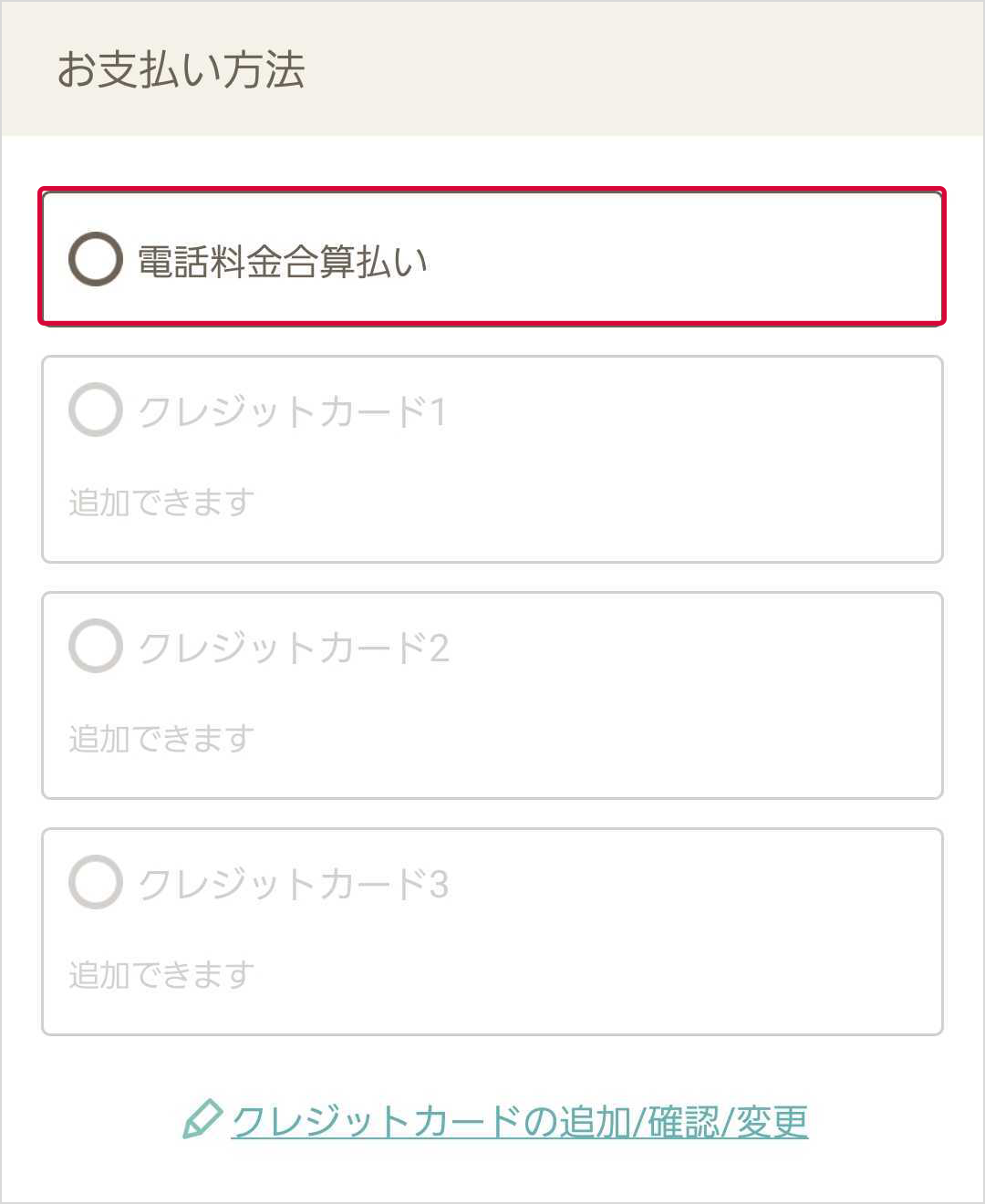Tap 追加できます under クレジットカード2

tap(161, 739)
